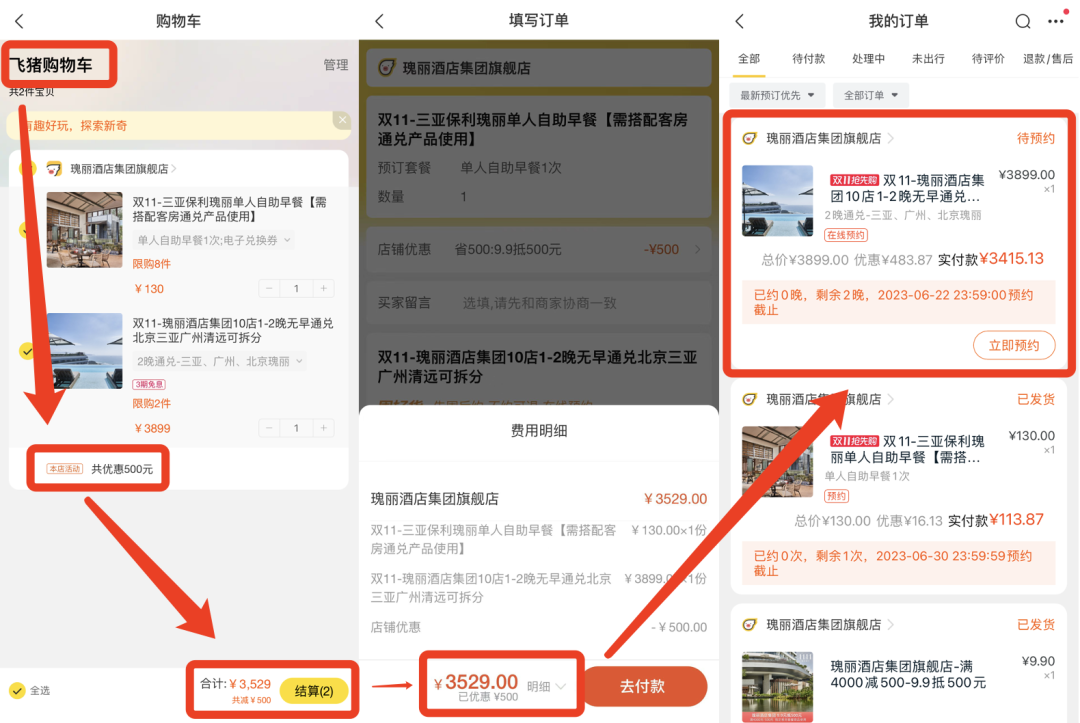Tap 本店活动 共优惠500元 row
1080x723 pixels.
tap(99, 469)
